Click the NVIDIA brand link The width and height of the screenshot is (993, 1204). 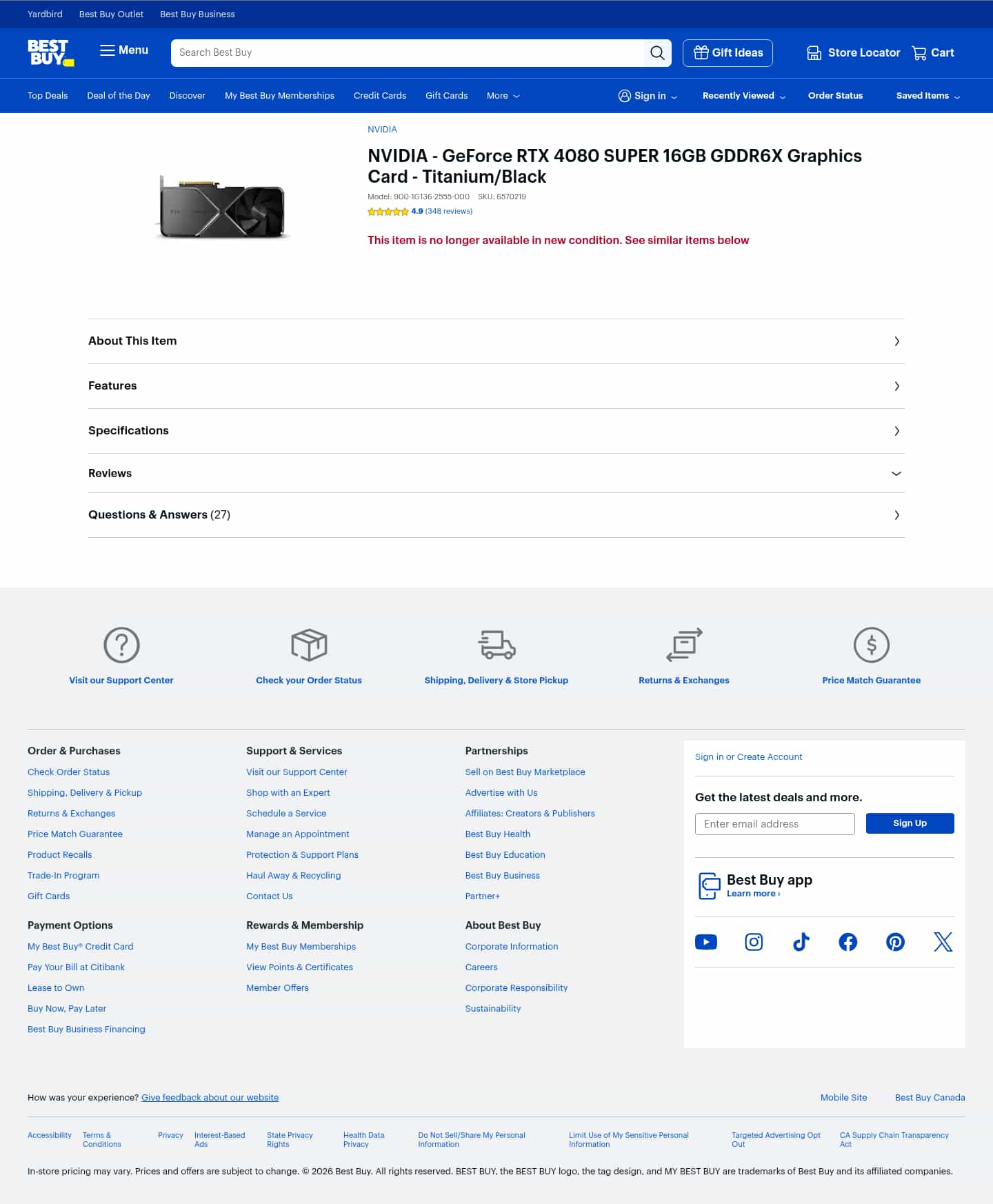(382, 130)
